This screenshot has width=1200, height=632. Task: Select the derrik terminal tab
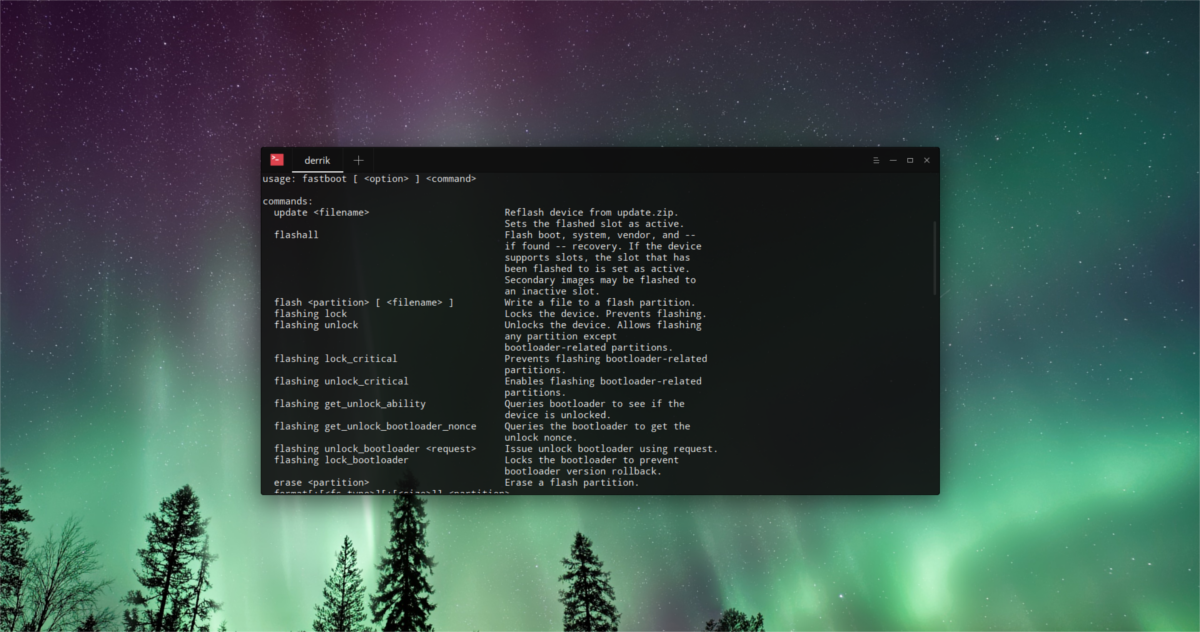tap(317, 160)
